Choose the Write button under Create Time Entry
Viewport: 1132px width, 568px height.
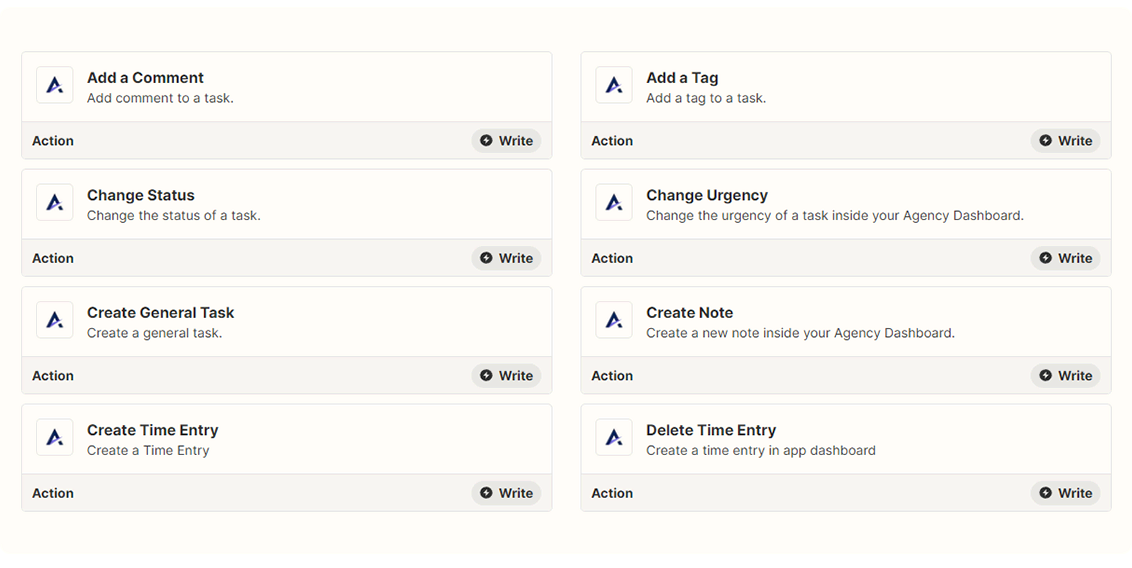pyautogui.click(x=506, y=493)
